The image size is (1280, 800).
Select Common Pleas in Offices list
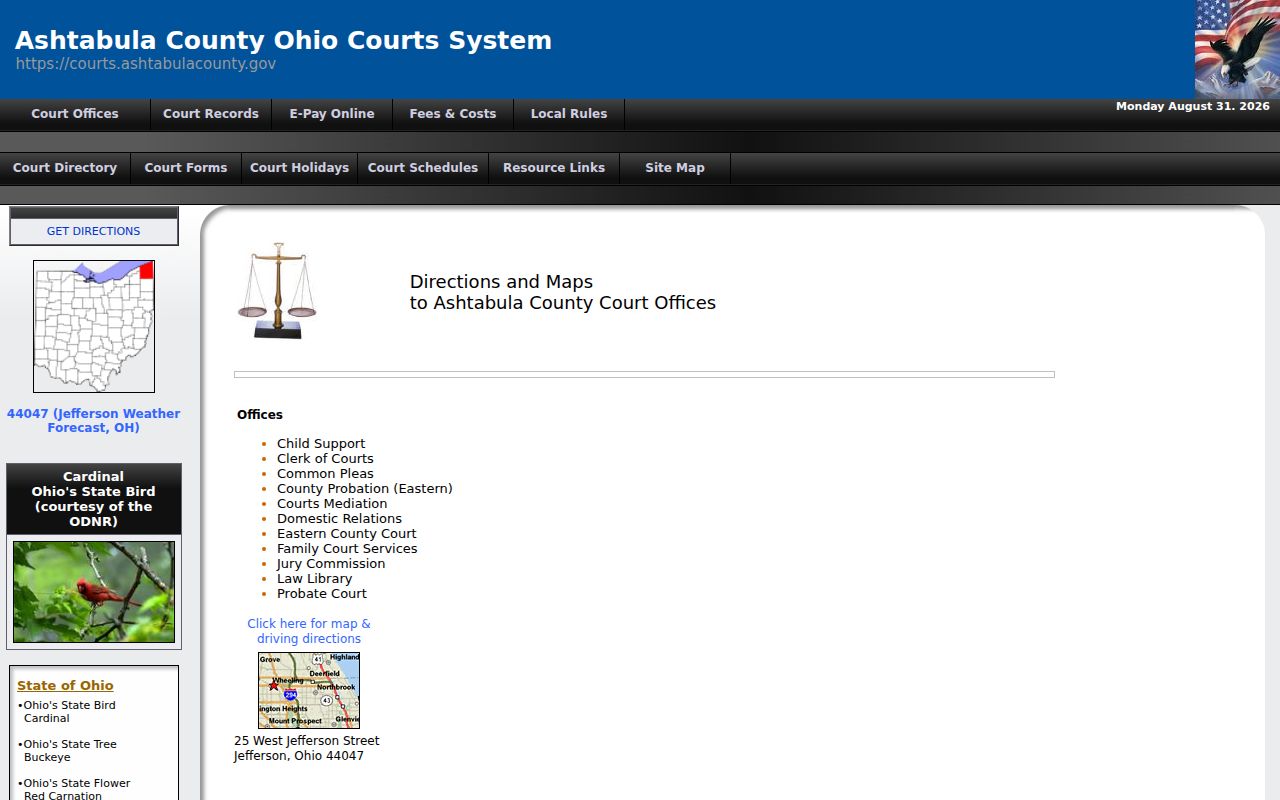click(325, 474)
